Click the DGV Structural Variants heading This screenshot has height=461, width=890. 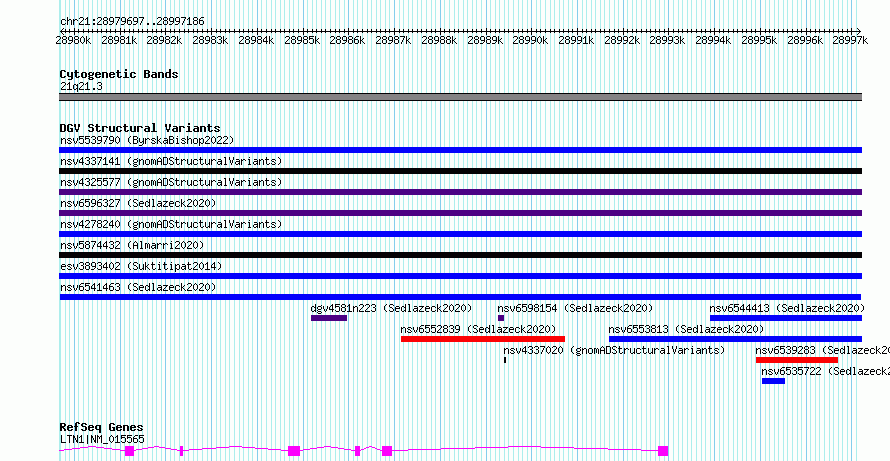(140, 128)
